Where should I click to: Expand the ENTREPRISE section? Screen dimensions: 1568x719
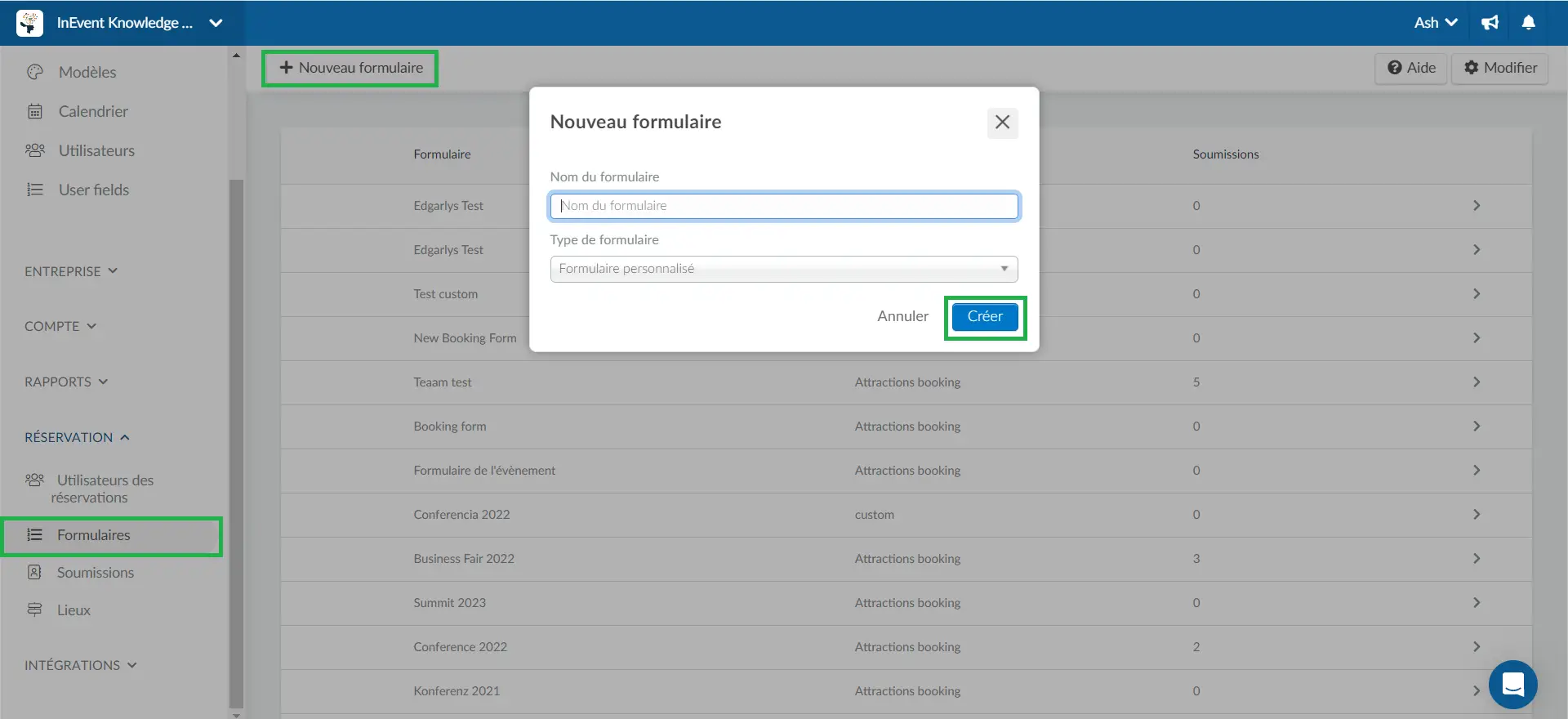tap(71, 271)
